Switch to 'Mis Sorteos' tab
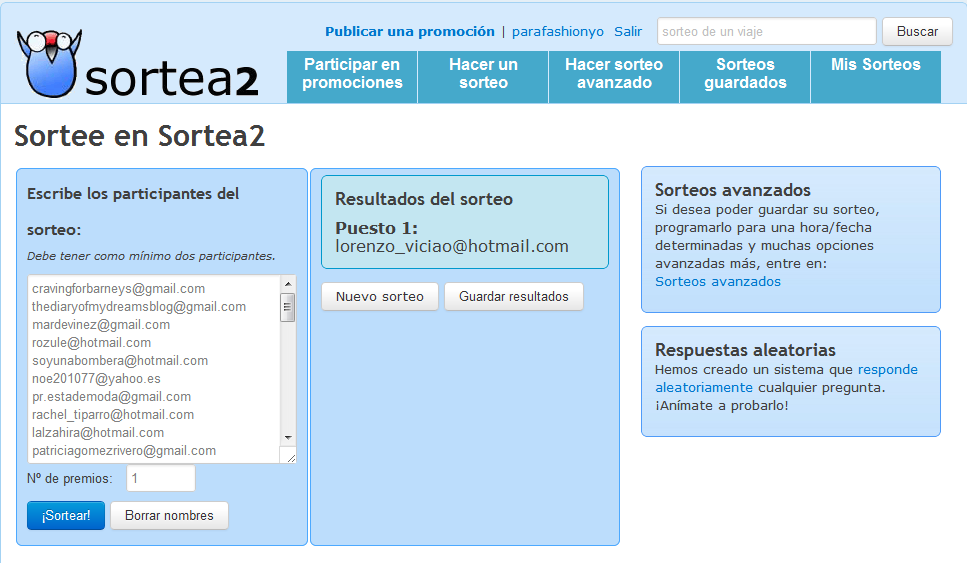Viewport: 967px width, 563px height. click(875, 65)
